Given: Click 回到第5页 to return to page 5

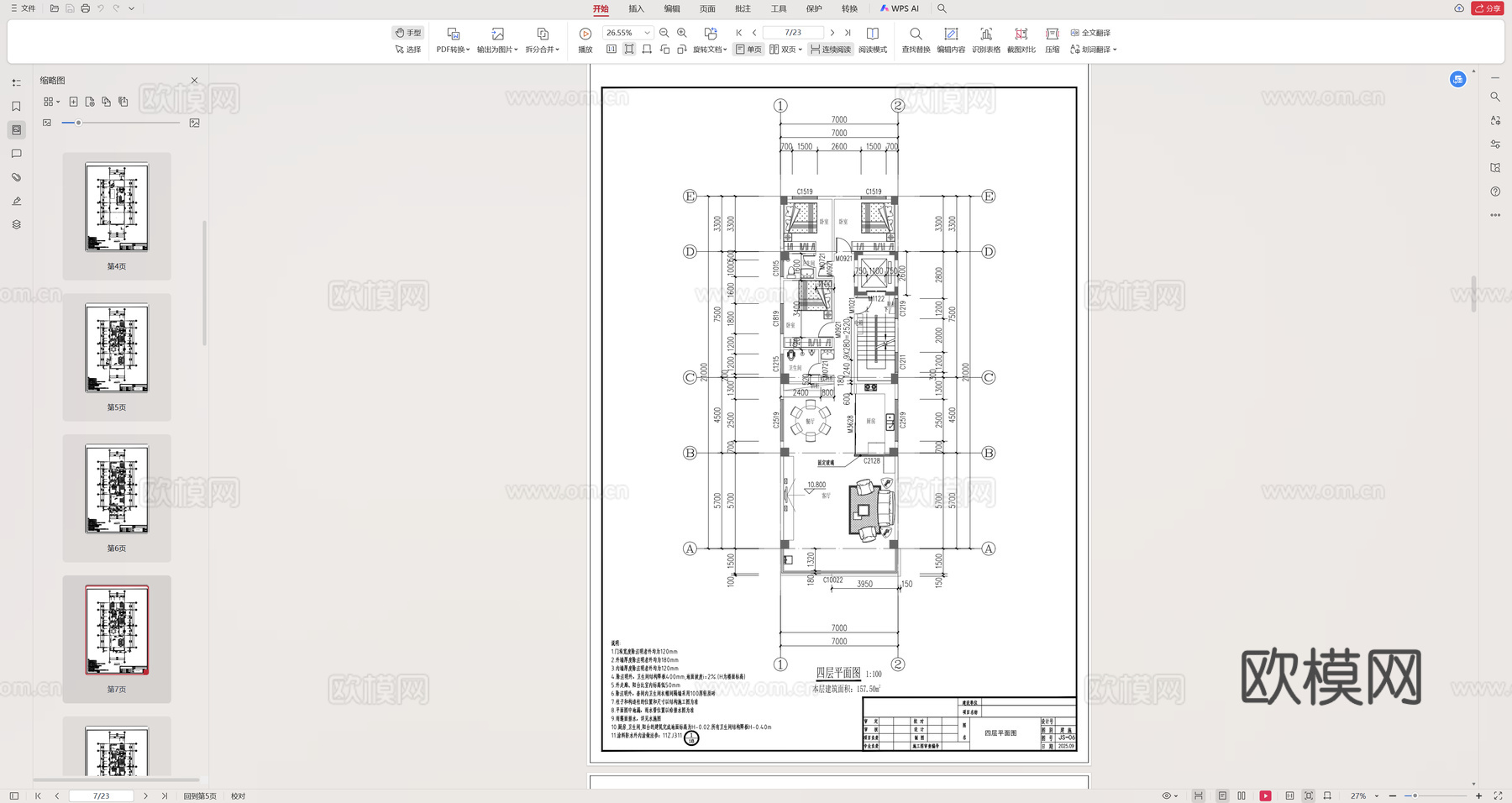Looking at the screenshot, I should [x=198, y=795].
